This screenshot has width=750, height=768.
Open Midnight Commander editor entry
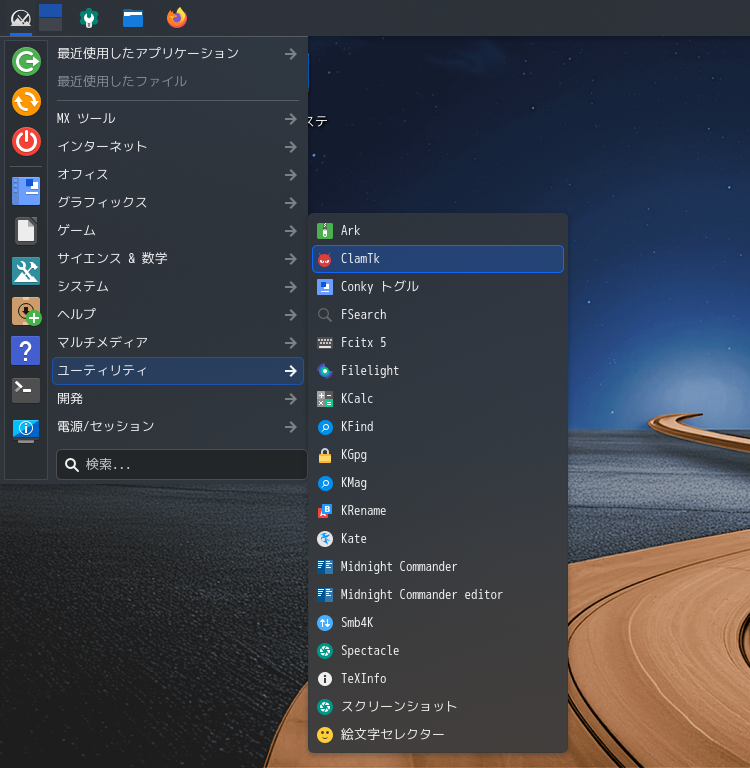437,595
